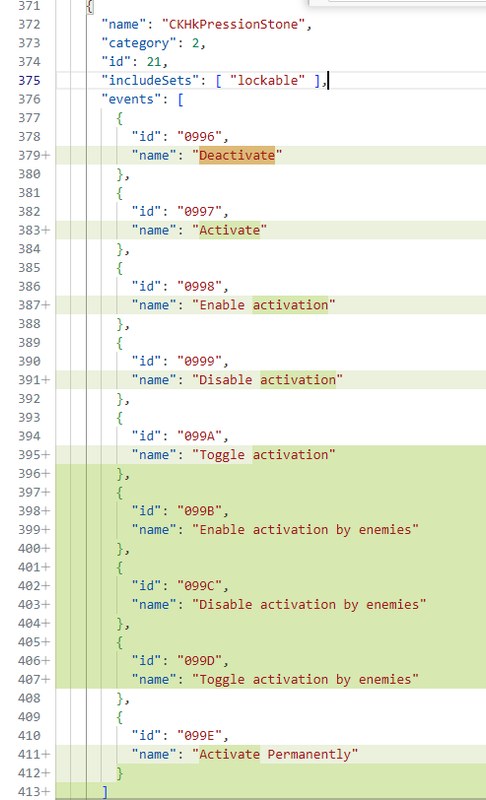Select the highlighted "Deactivate" word
This screenshot has width=486, height=800.
[237, 155]
